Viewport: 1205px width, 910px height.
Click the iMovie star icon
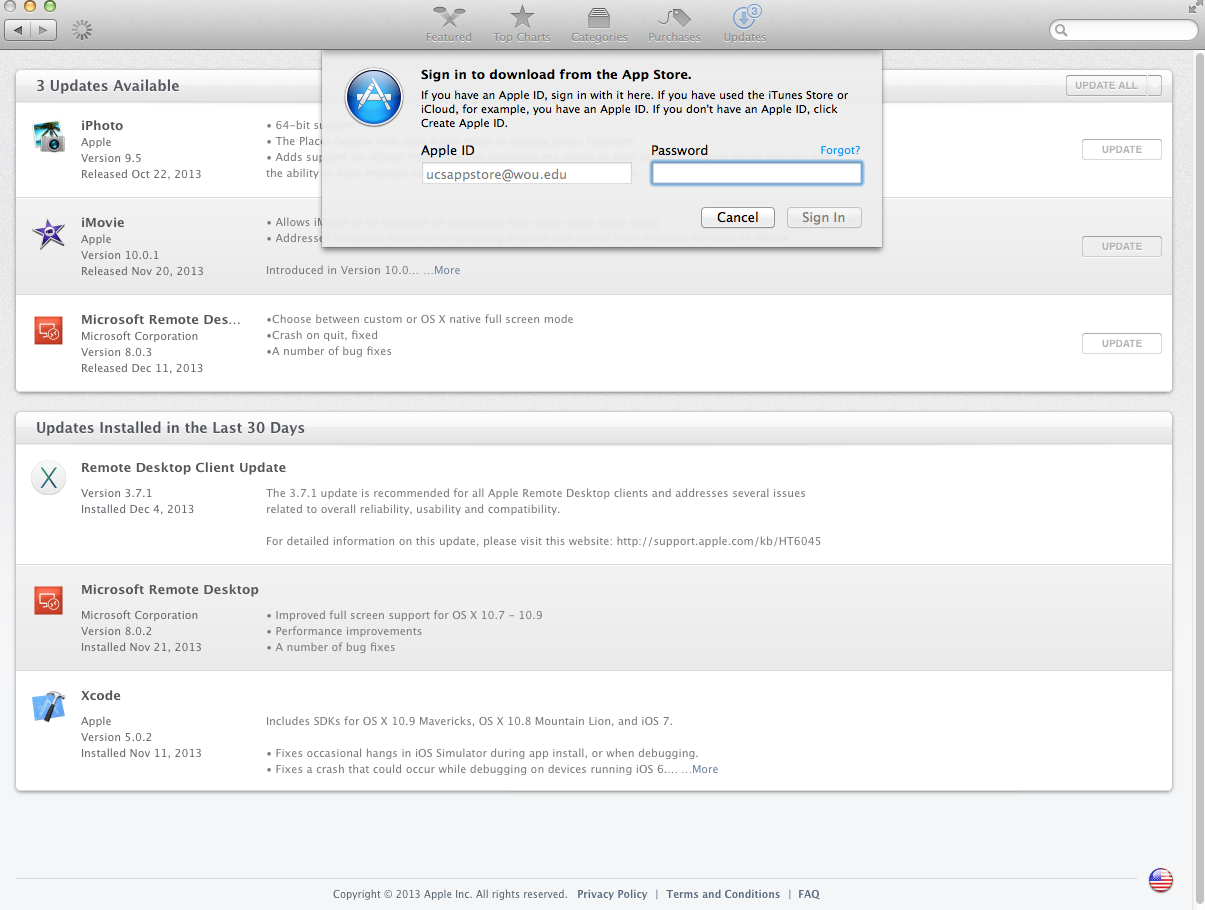point(48,234)
